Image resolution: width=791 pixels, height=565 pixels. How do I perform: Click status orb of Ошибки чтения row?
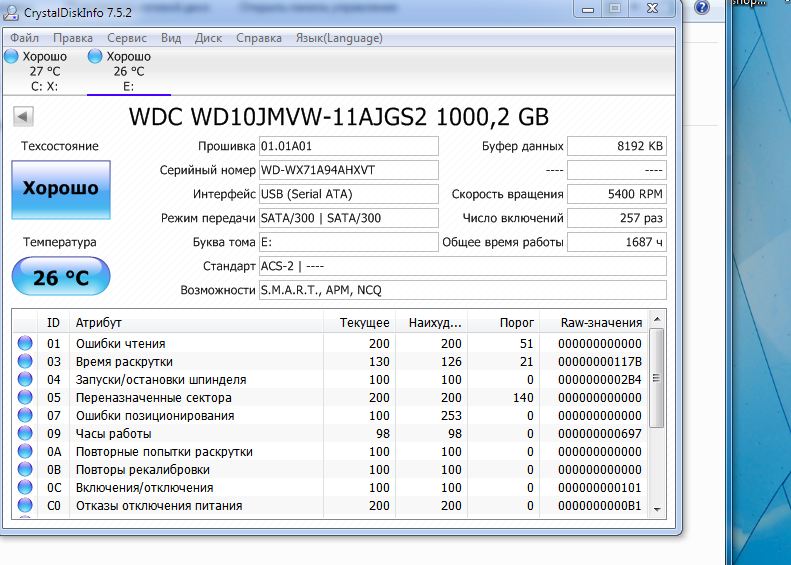coord(25,344)
